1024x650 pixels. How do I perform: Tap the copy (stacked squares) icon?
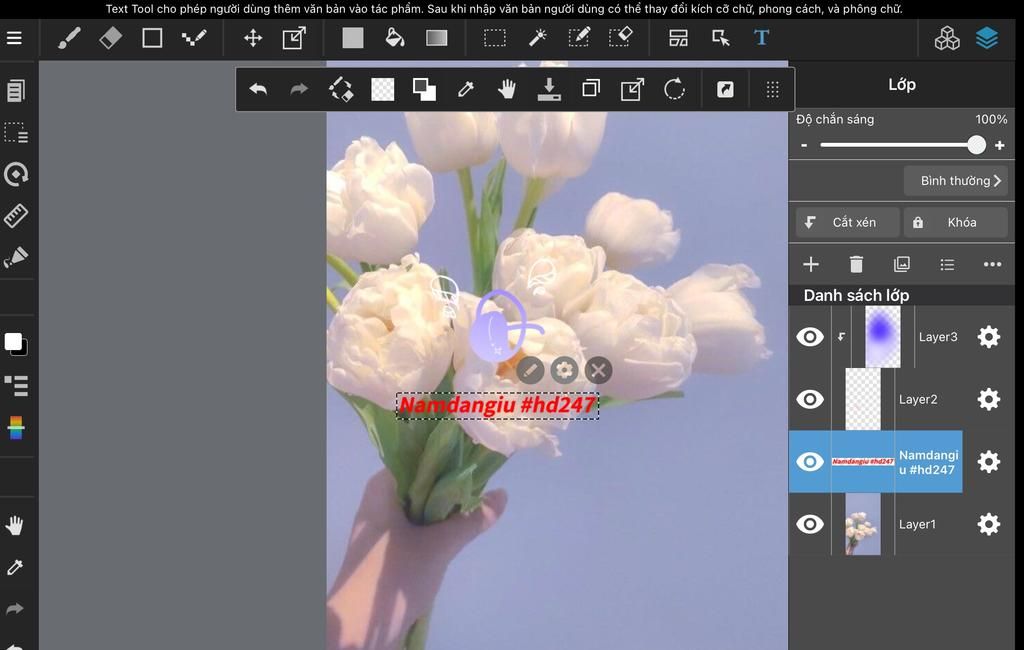(x=591, y=88)
